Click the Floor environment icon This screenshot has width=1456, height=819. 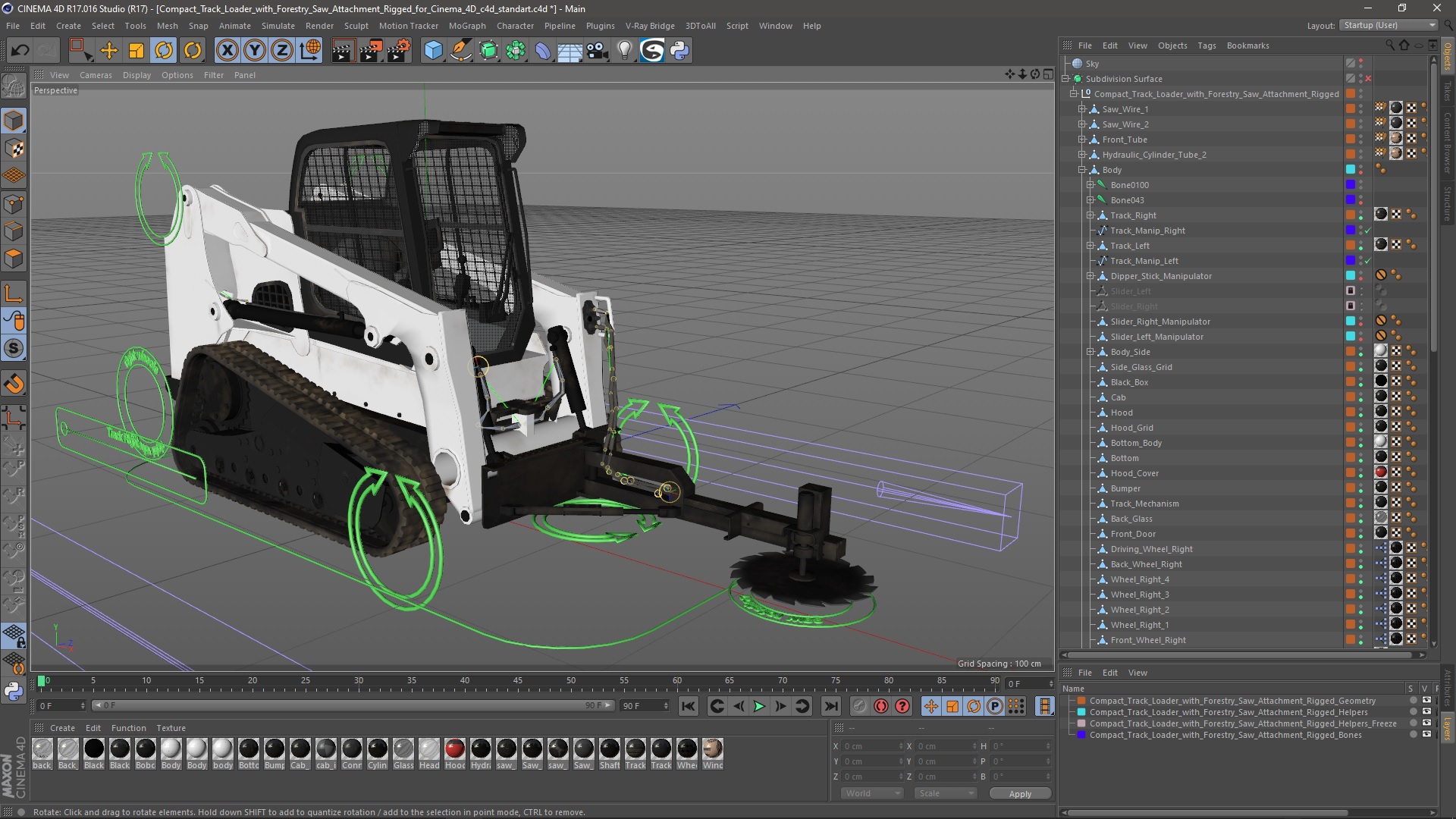click(570, 51)
